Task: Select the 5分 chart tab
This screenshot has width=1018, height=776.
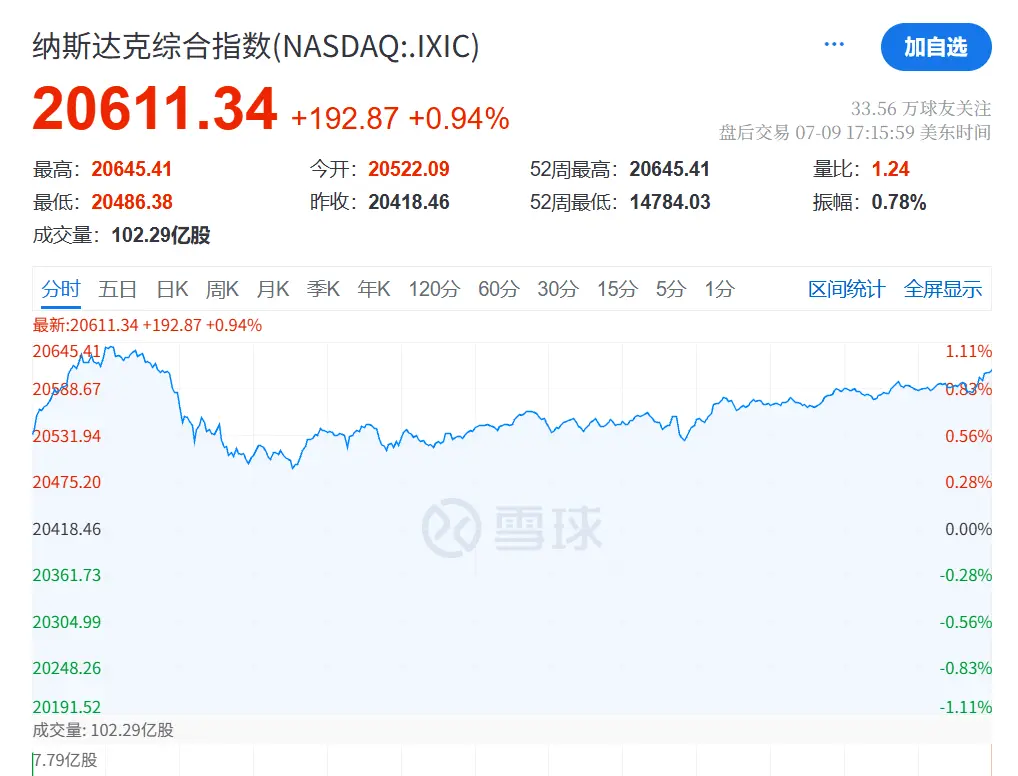Action: coord(671,288)
